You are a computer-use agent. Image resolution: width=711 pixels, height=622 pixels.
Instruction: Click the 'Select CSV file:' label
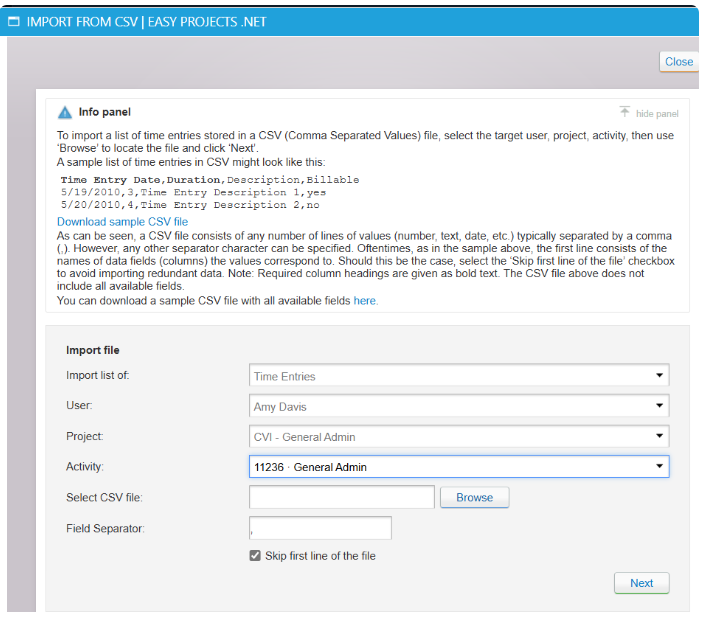point(104,498)
